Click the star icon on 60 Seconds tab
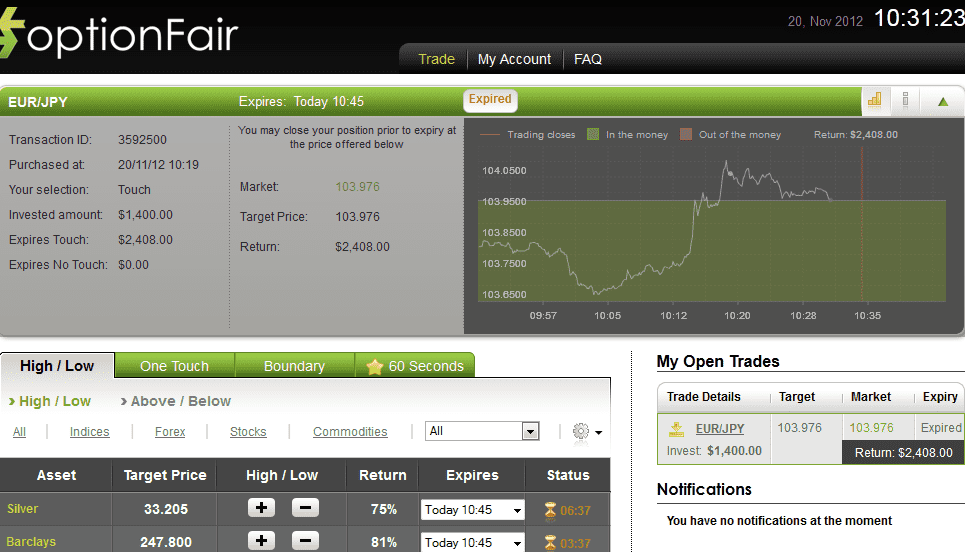The image size is (965, 552). pos(374,367)
